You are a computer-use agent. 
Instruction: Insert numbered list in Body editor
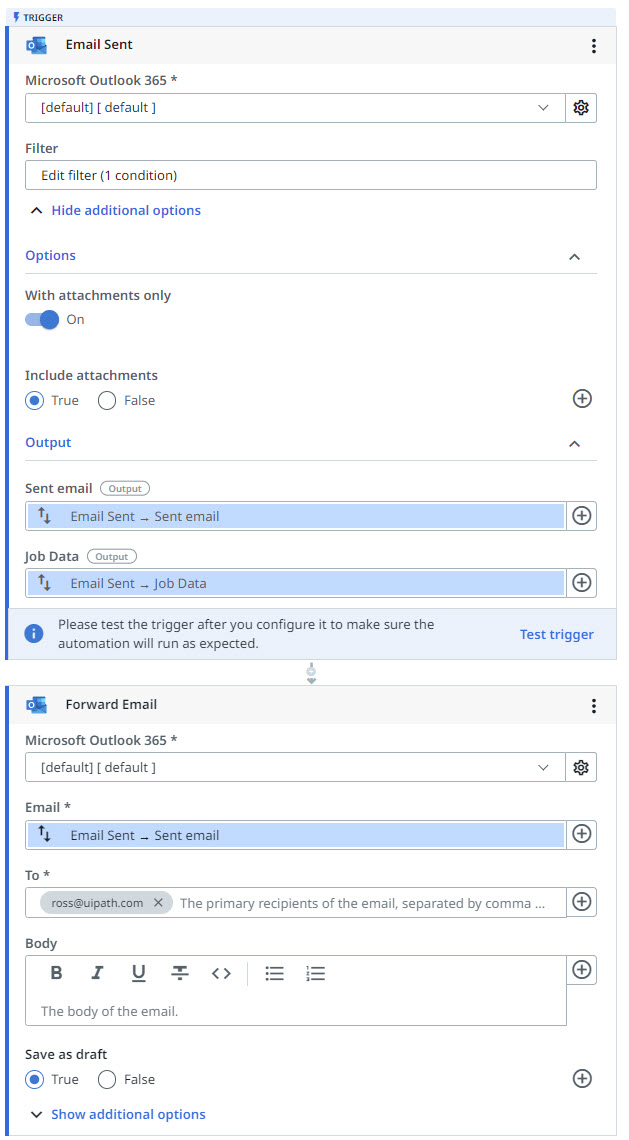click(316, 973)
